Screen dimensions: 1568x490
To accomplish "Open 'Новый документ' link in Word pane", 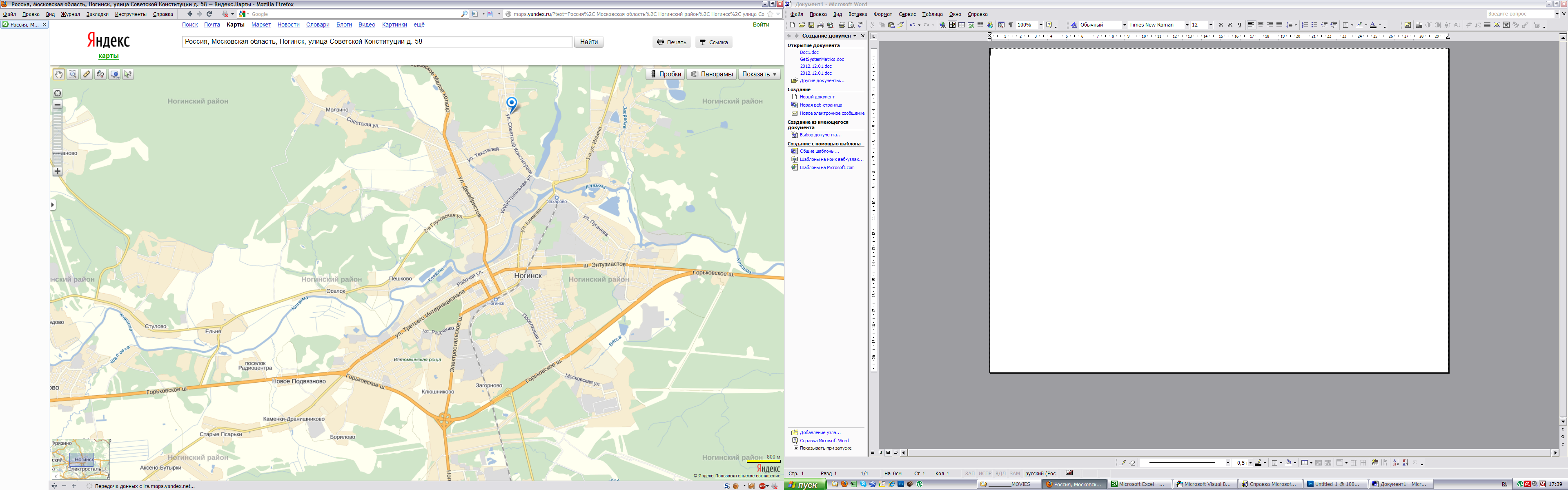I will coord(817,97).
